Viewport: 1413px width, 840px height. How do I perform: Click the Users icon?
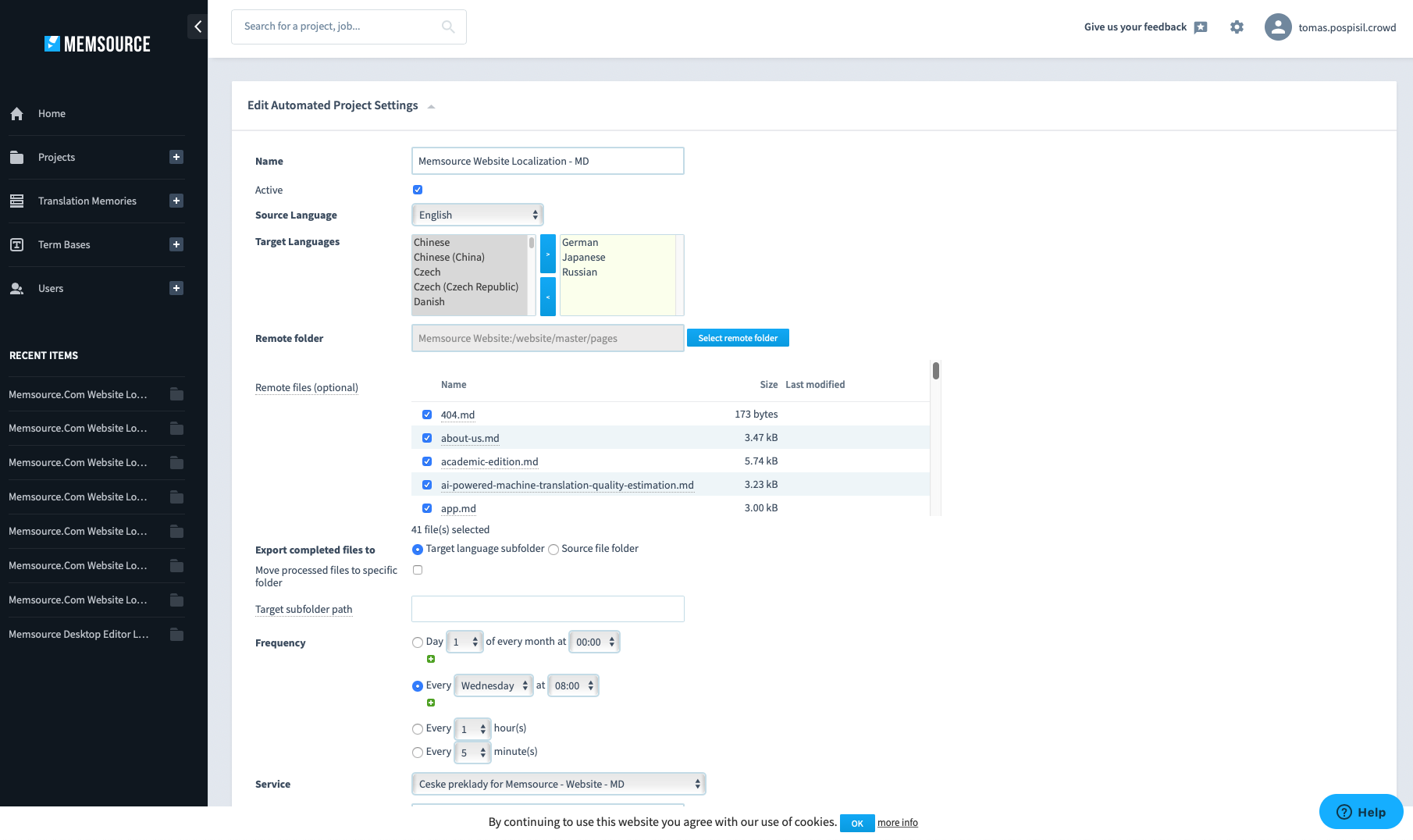tap(17, 289)
